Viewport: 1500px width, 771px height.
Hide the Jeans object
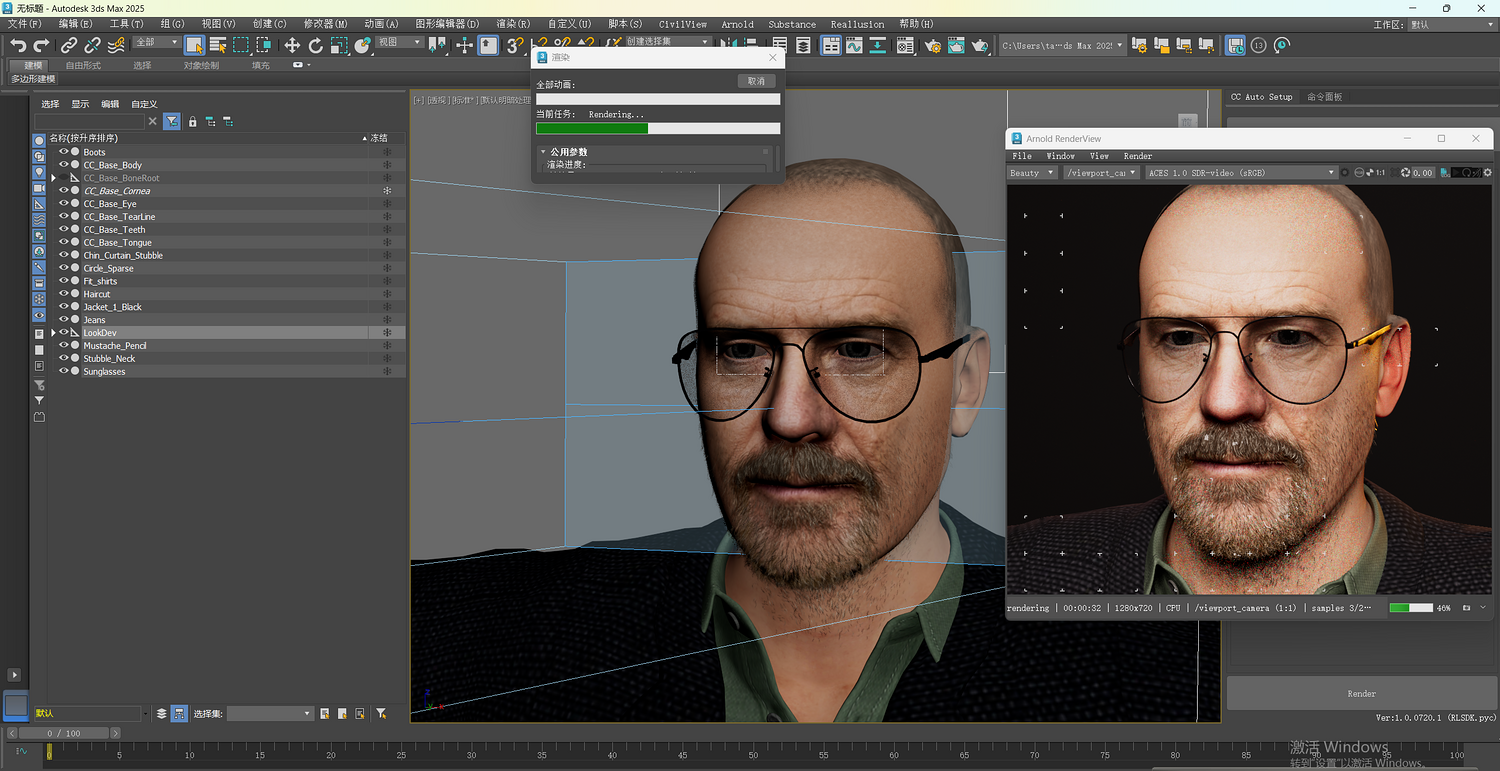point(64,320)
